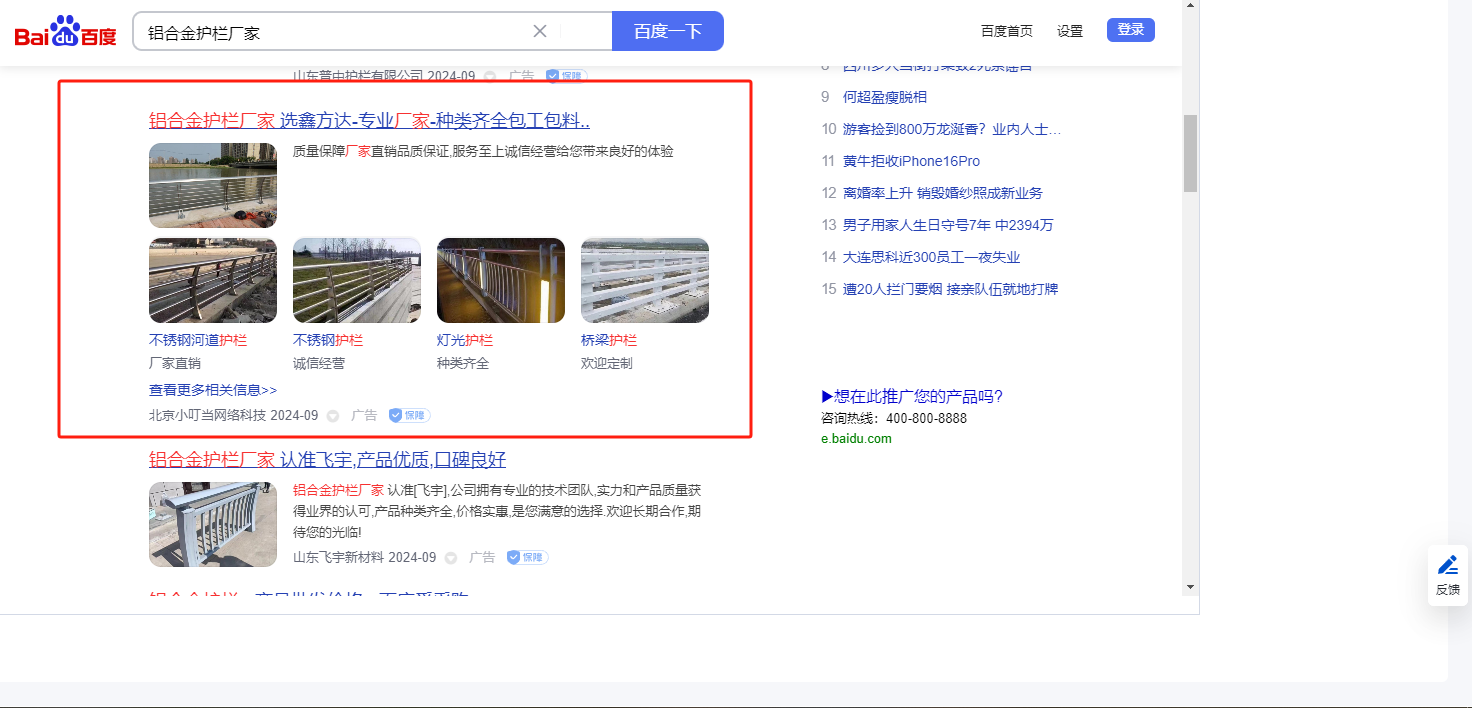
Task: Open result title 认准飞宇,产品优质,口碑良好
Action: tap(392, 460)
